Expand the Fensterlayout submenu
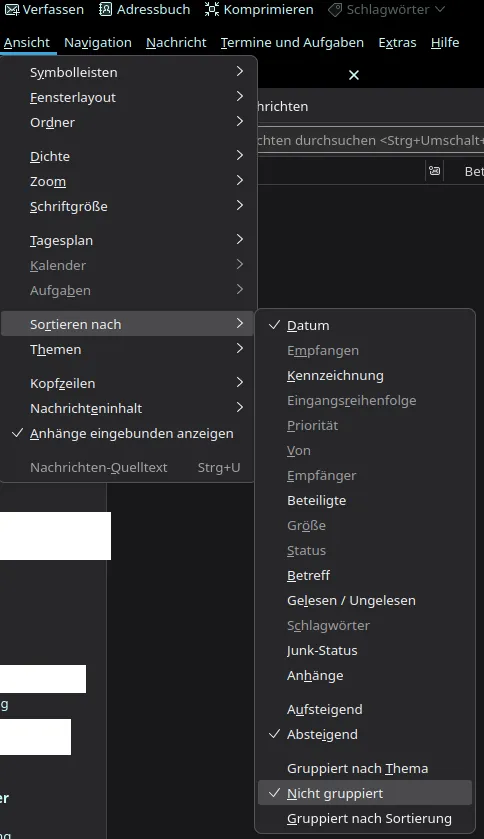 [x=127, y=97]
